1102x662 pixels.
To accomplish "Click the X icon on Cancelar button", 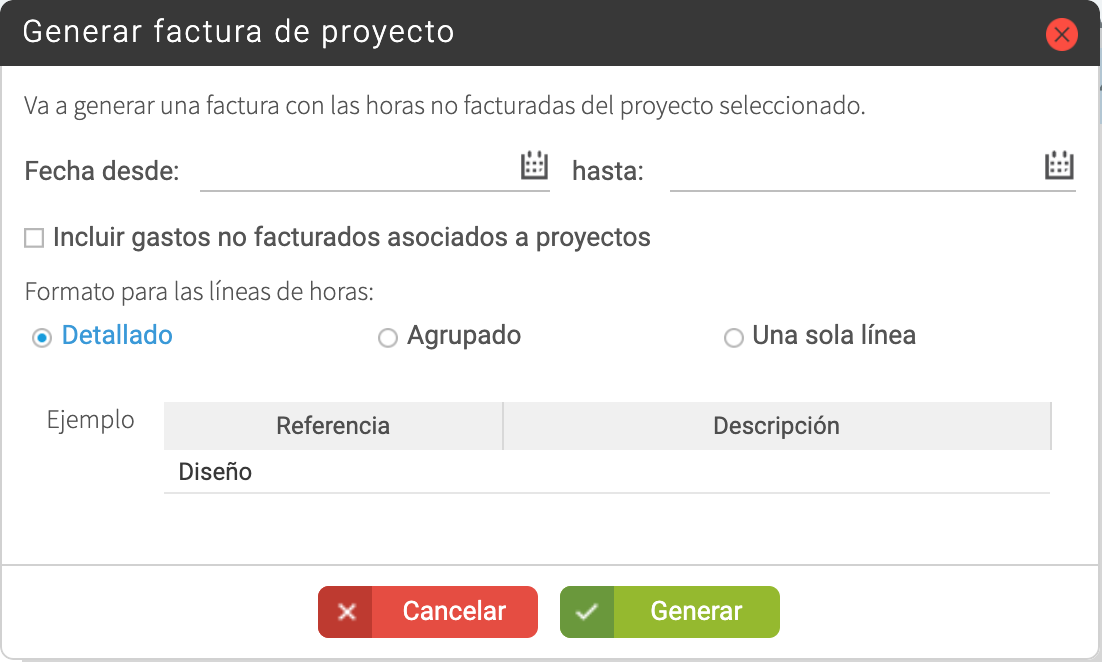I will pyautogui.click(x=346, y=612).
